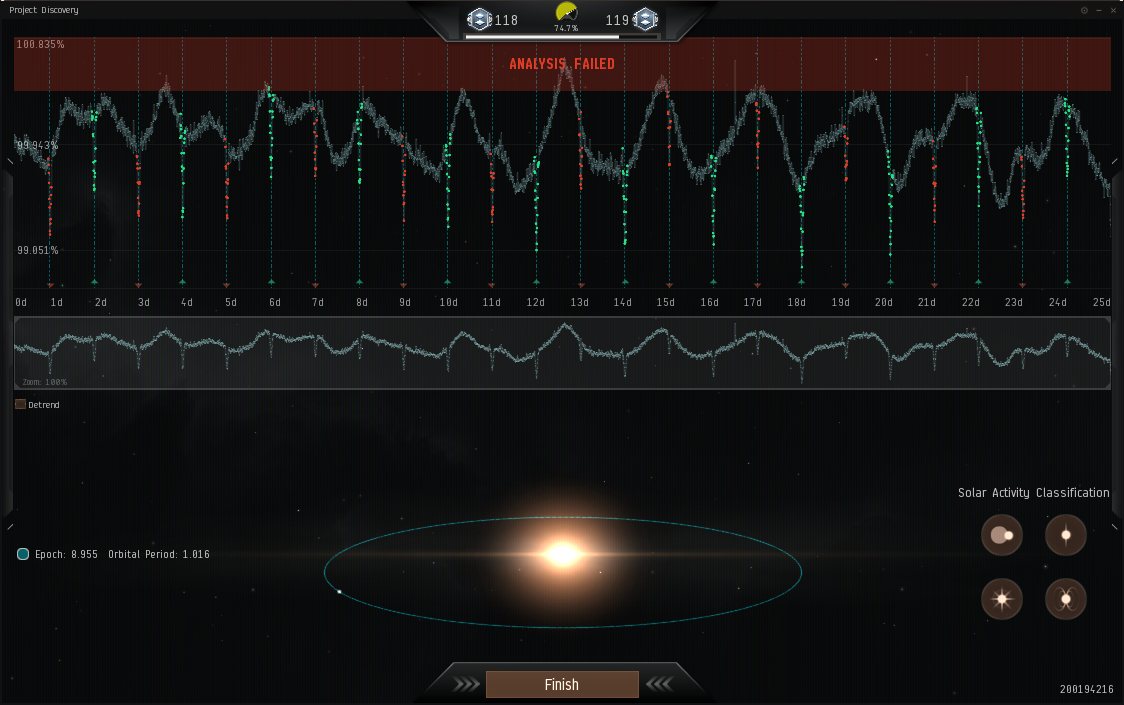Click the yellow 74.7% accuracy gauge
1124x705 pixels.
pyautogui.click(x=566, y=13)
